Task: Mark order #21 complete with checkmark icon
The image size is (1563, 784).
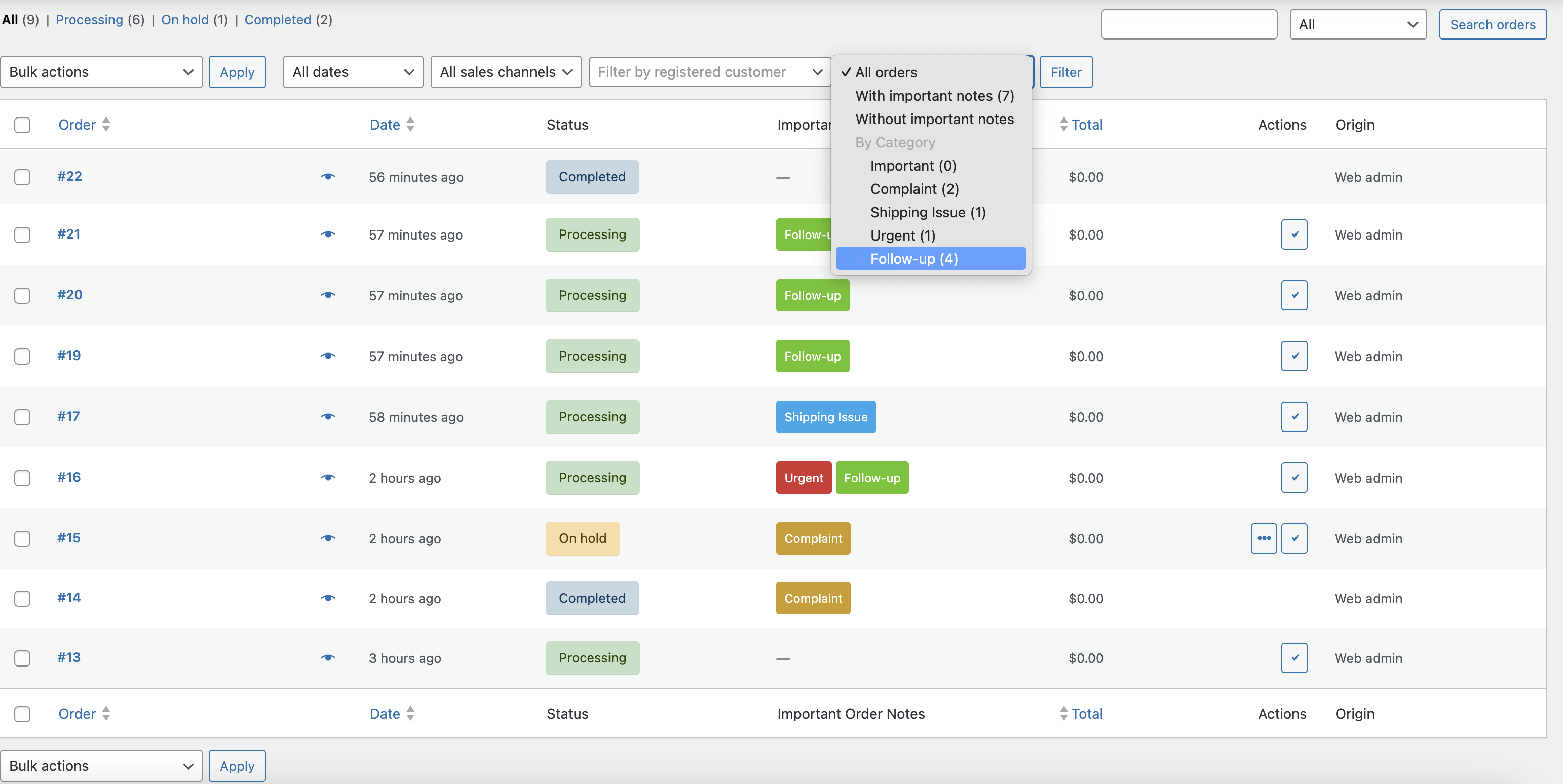Action: [1293, 234]
